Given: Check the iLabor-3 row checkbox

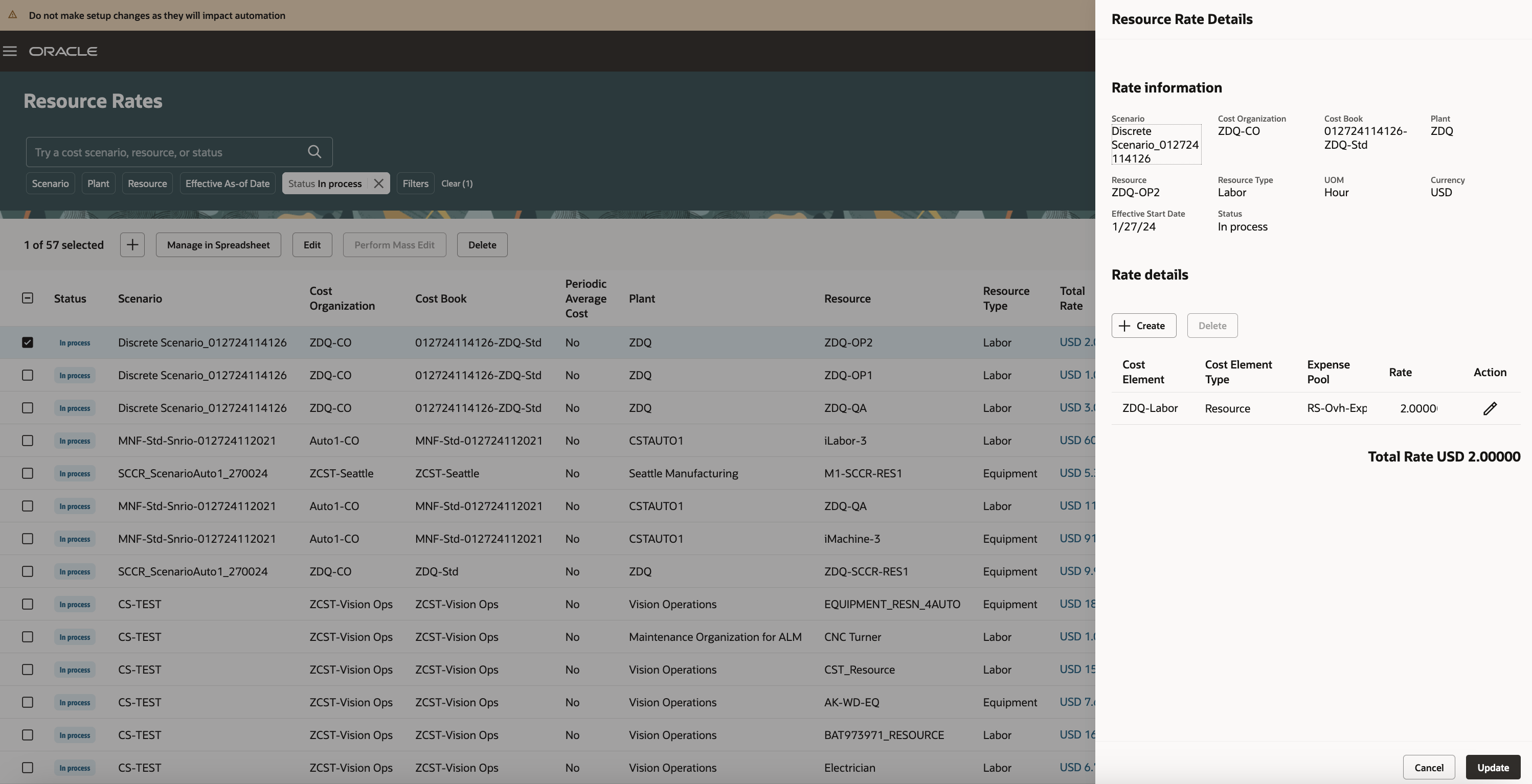Looking at the screenshot, I should [28, 441].
